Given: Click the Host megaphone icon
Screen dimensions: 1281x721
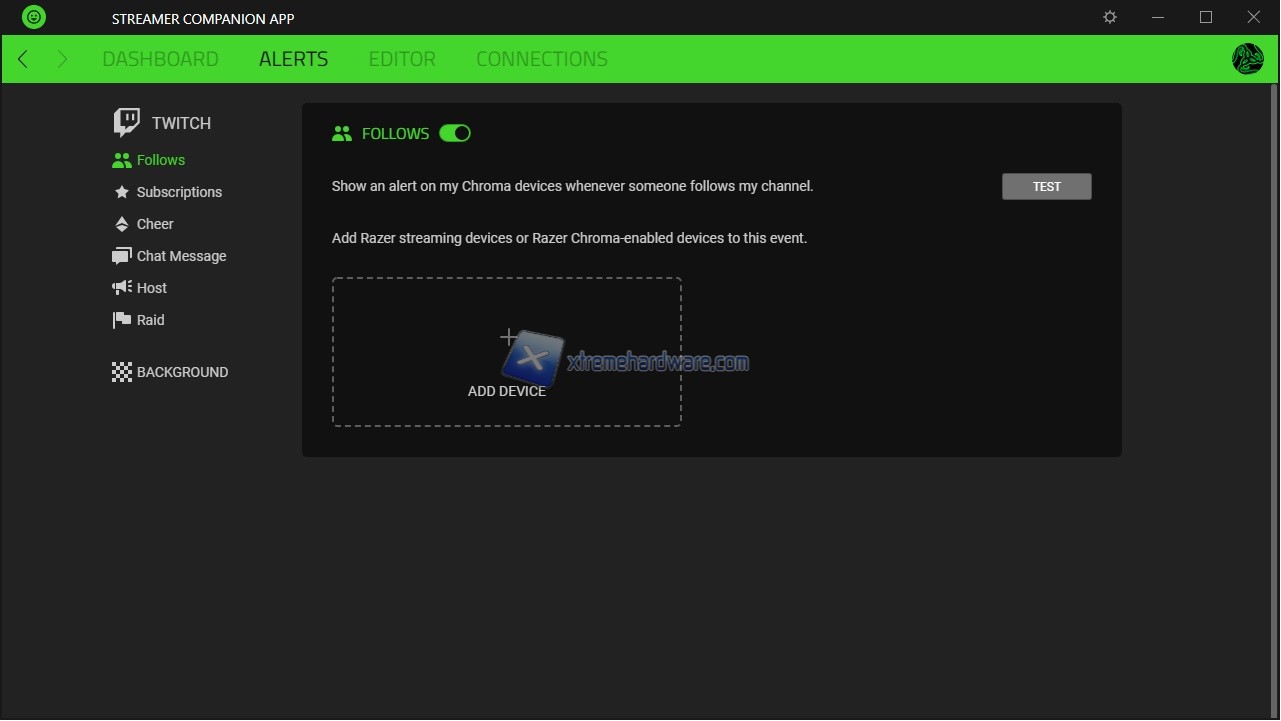Looking at the screenshot, I should pyautogui.click(x=122, y=288).
